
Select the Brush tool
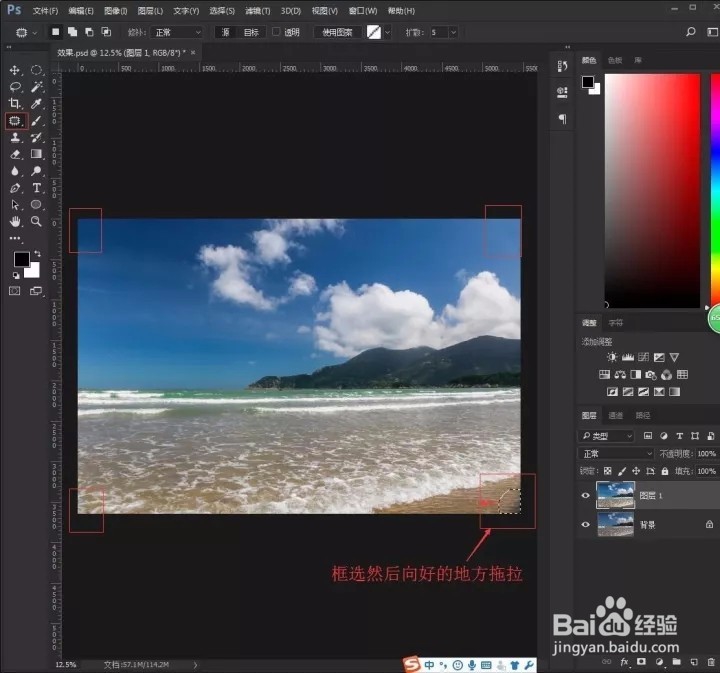tap(36, 121)
